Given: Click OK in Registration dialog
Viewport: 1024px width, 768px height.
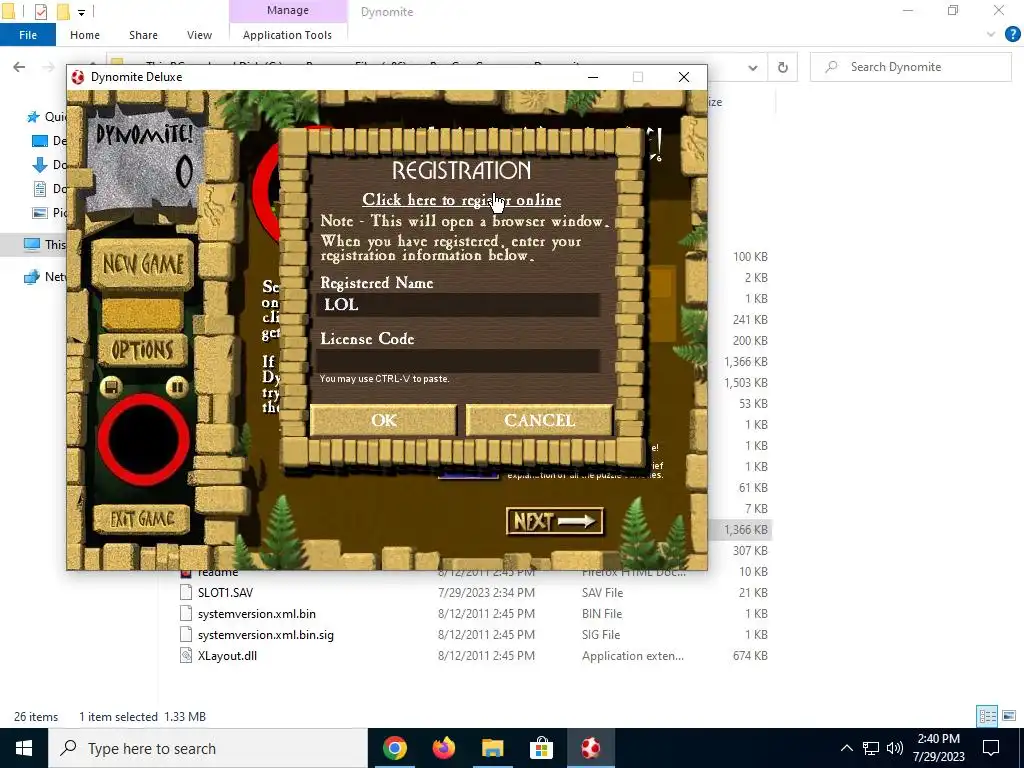Looking at the screenshot, I should point(383,420).
